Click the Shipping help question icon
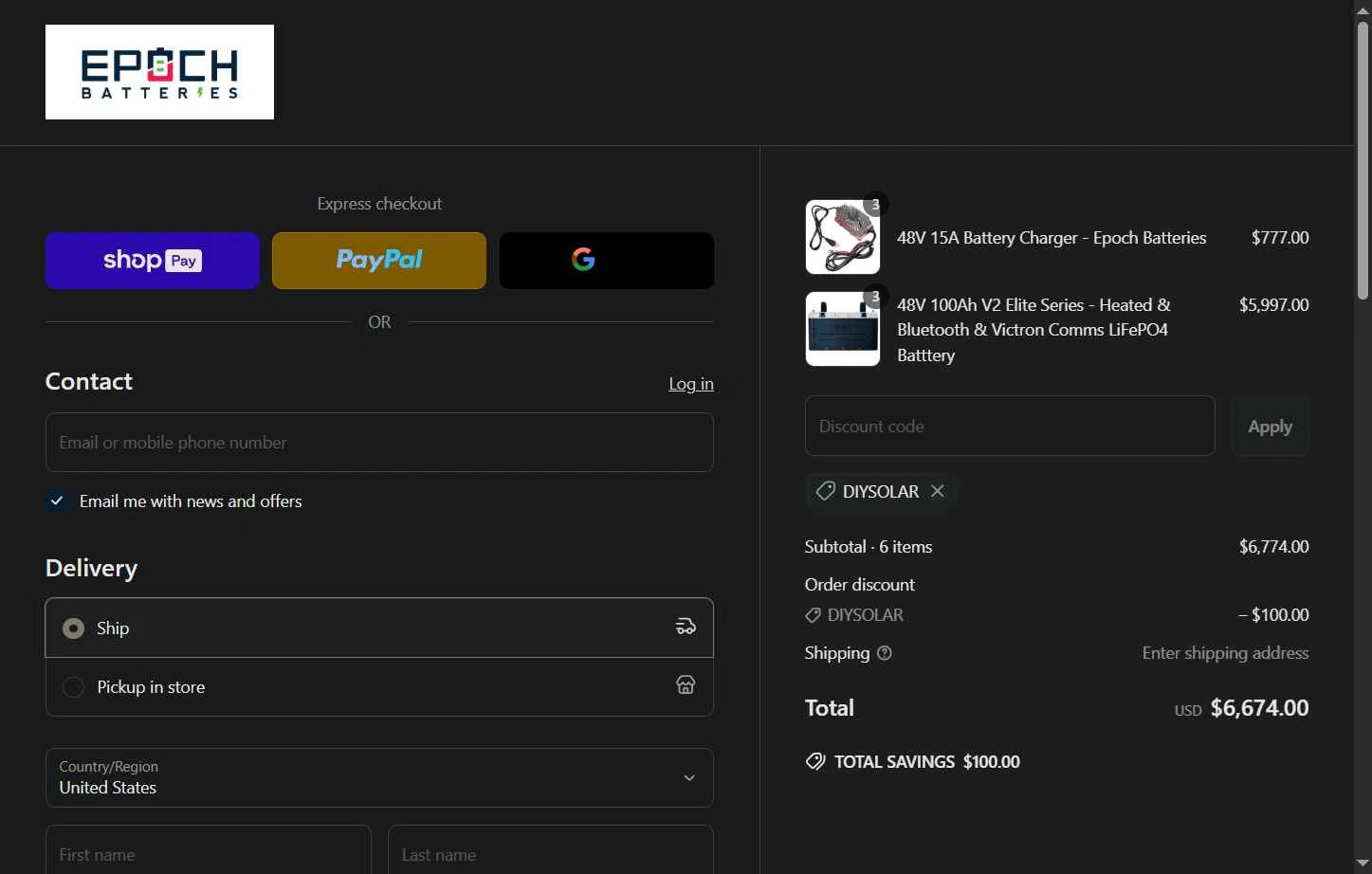This screenshot has width=1372, height=874. [885, 653]
